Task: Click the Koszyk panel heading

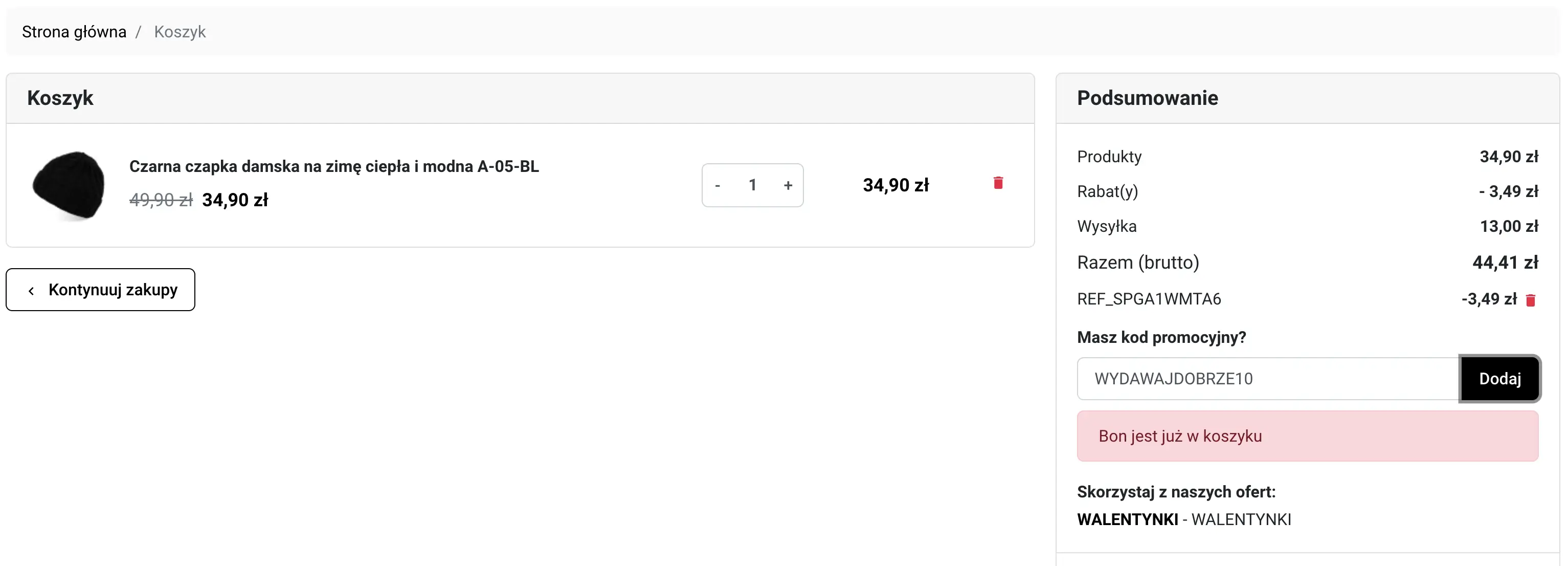Action: (x=60, y=98)
